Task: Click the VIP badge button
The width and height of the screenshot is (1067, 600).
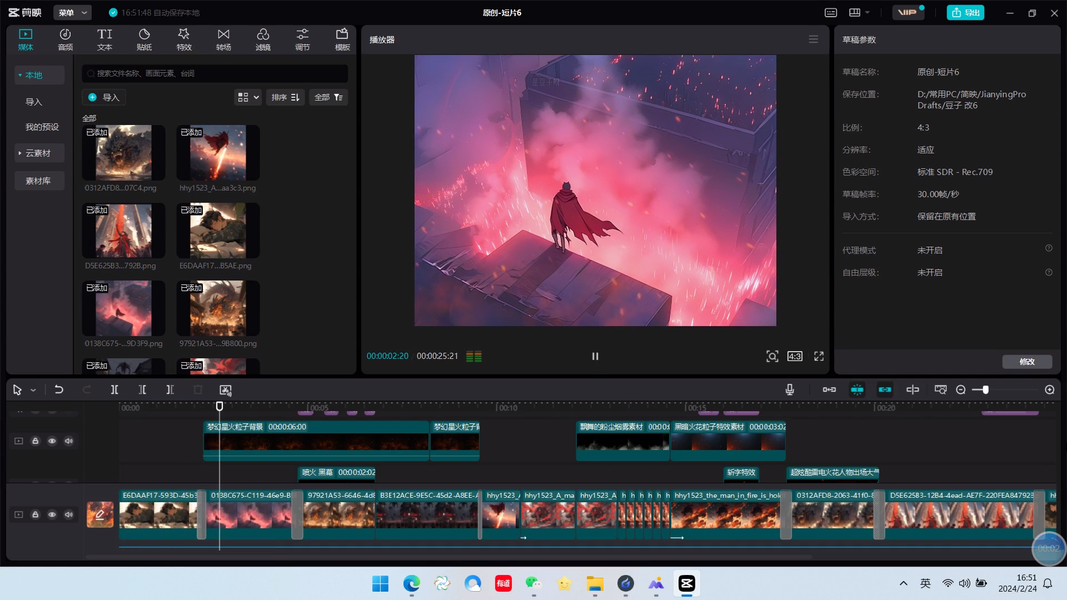Action: (x=907, y=12)
